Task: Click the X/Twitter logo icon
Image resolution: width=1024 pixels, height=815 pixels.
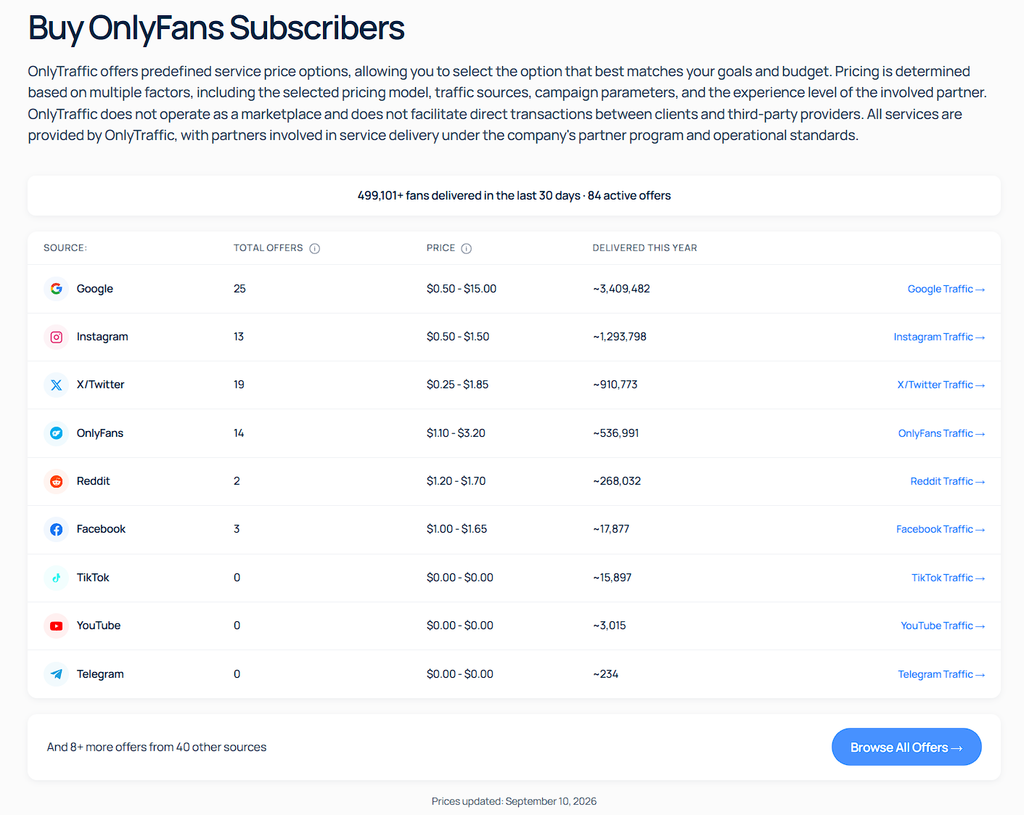Action: (x=56, y=385)
